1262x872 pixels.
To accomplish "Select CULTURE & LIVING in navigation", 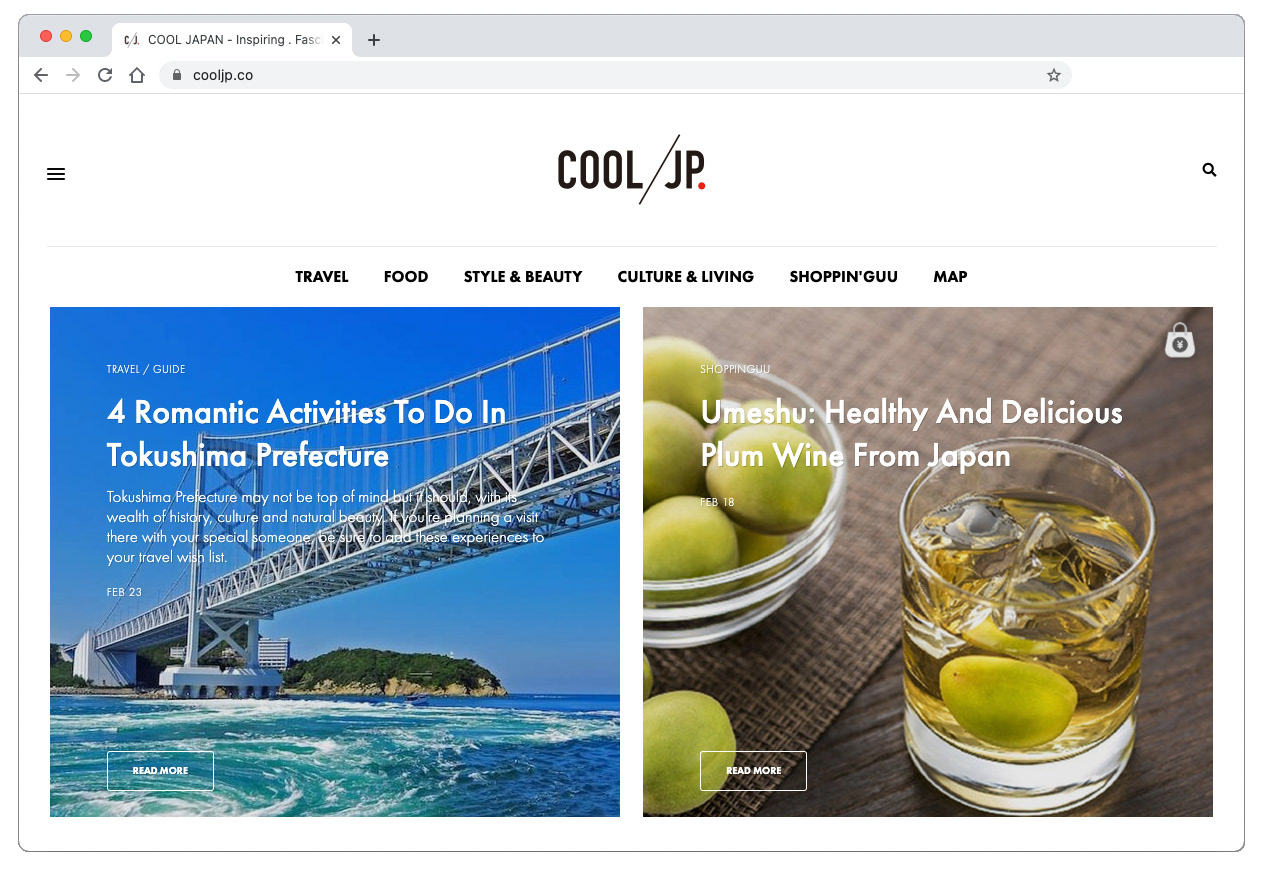I will (x=686, y=277).
